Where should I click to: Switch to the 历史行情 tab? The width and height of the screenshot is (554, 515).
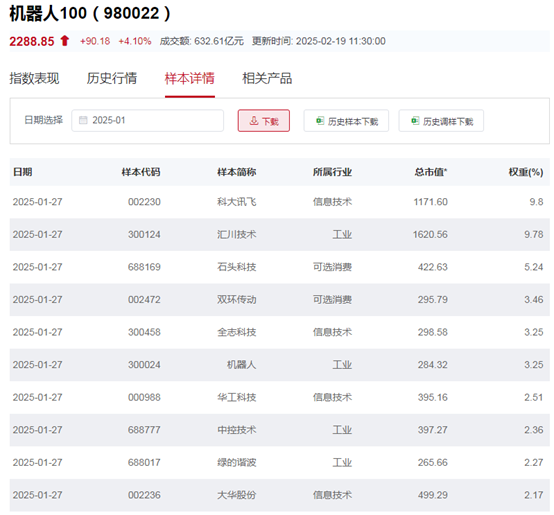pos(112,78)
